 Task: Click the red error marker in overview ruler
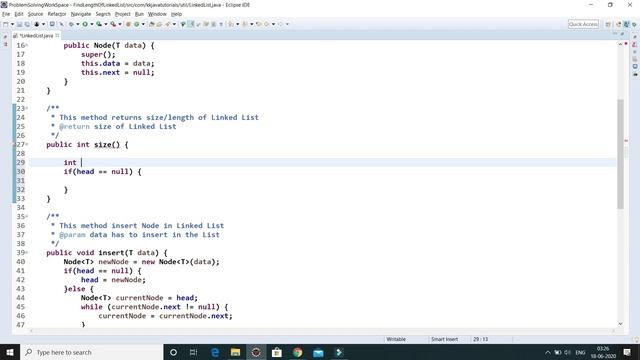(x=626, y=141)
